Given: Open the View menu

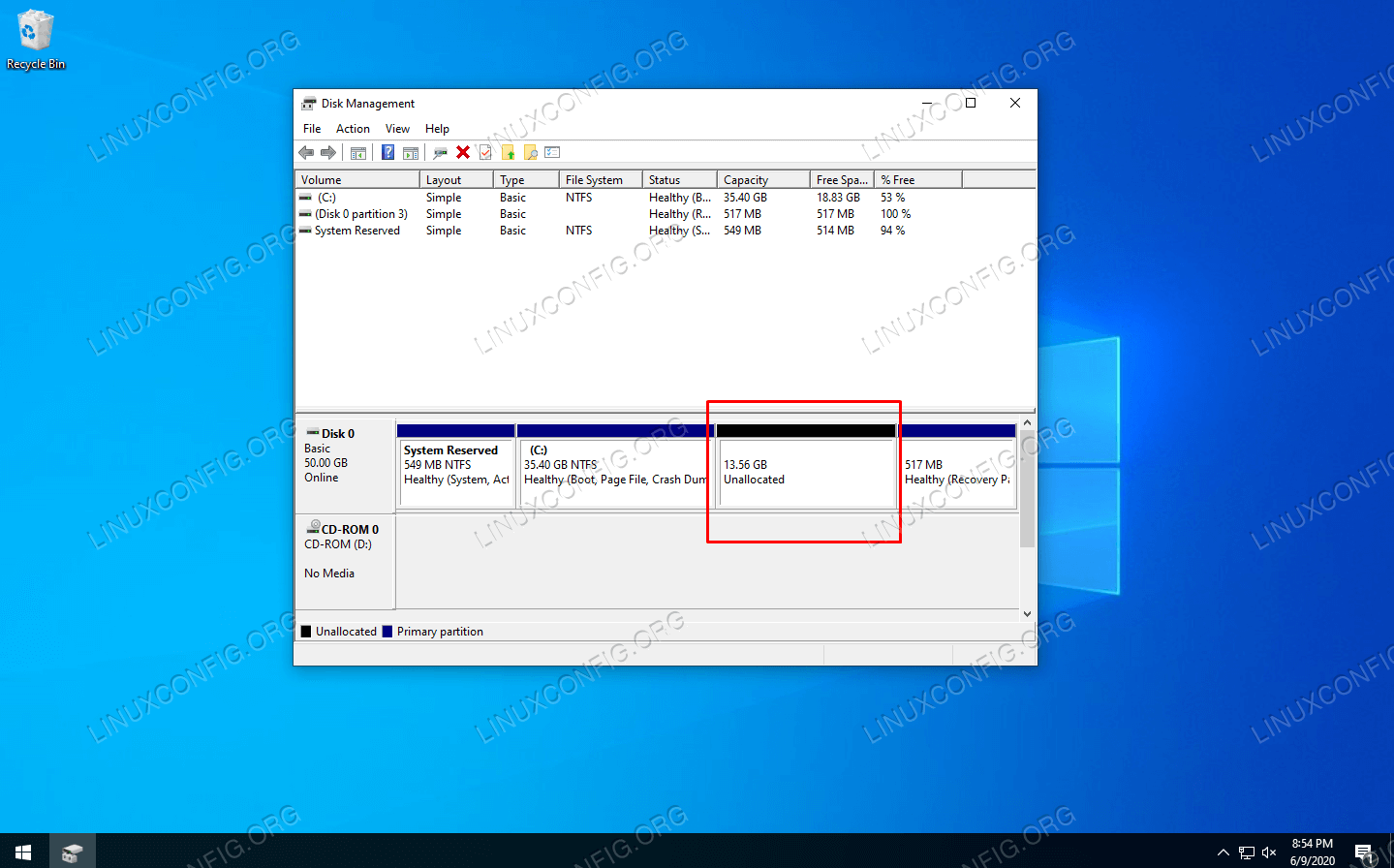Looking at the screenshot, I should (x=397, y=128).
